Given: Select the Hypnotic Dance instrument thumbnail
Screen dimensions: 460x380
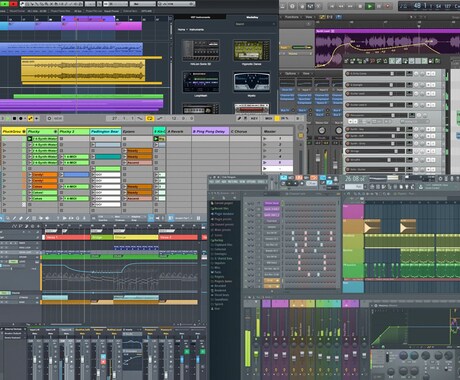Looking at the screenshot, I should pyautogui.click(x=251, y=50).
